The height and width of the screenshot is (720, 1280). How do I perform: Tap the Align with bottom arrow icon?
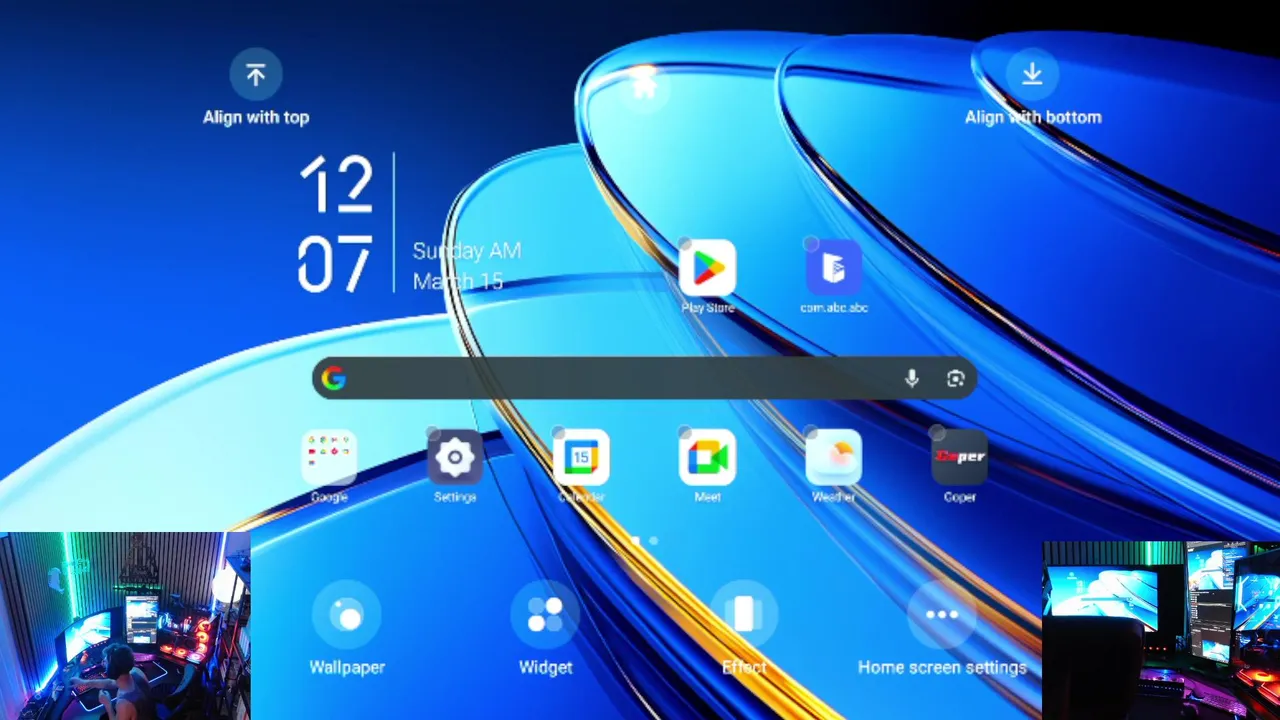click(x=1032, y=74)
